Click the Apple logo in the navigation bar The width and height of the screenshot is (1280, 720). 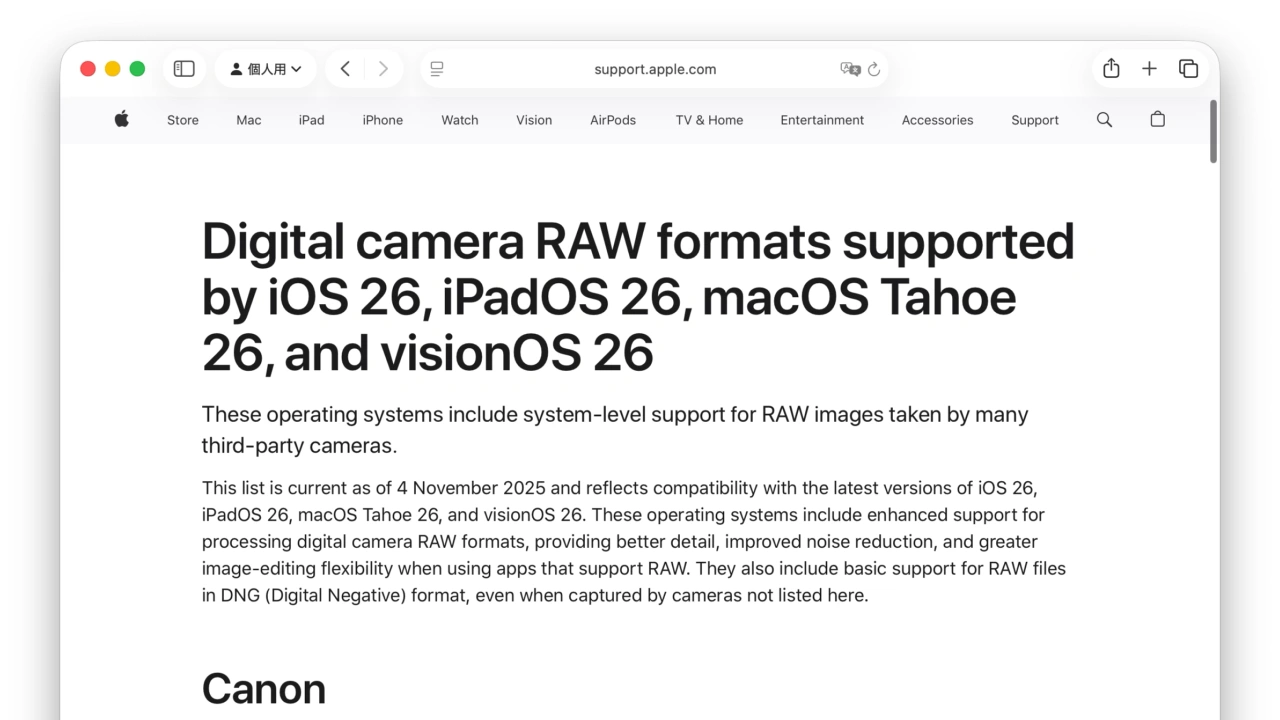click(120, 119)
